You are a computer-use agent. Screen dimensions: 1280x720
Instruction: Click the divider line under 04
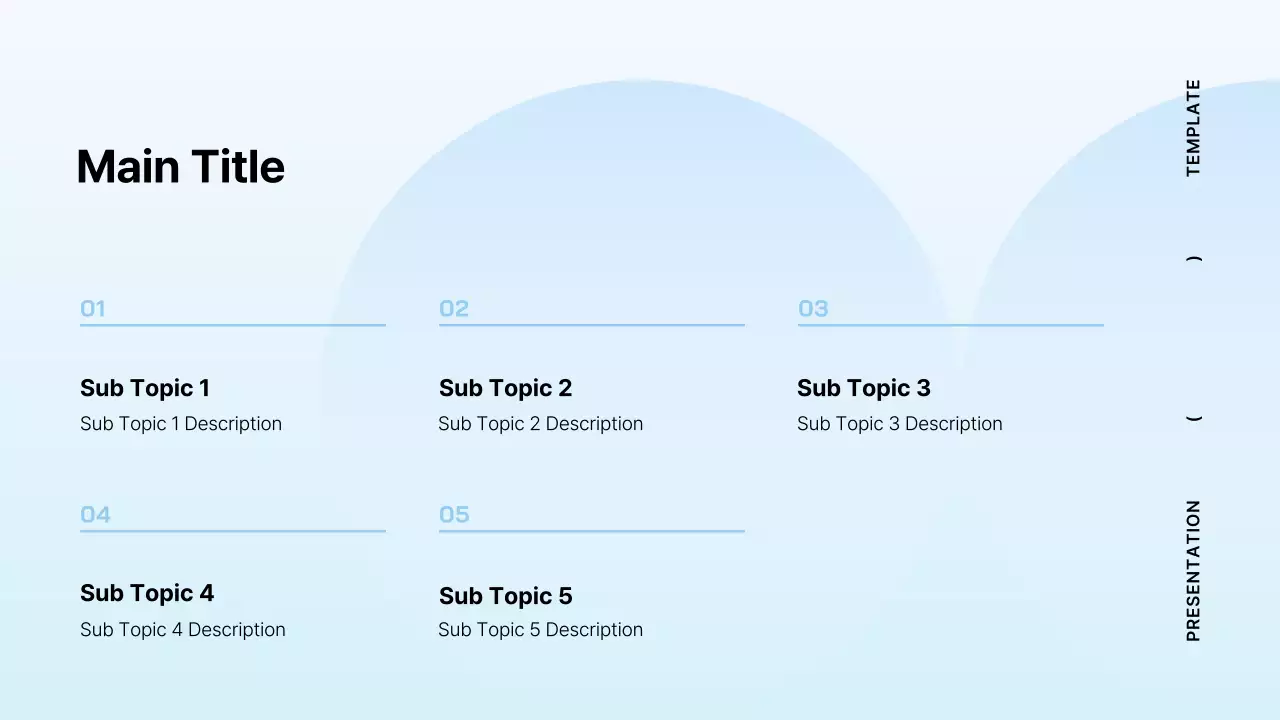click(232, 531)
